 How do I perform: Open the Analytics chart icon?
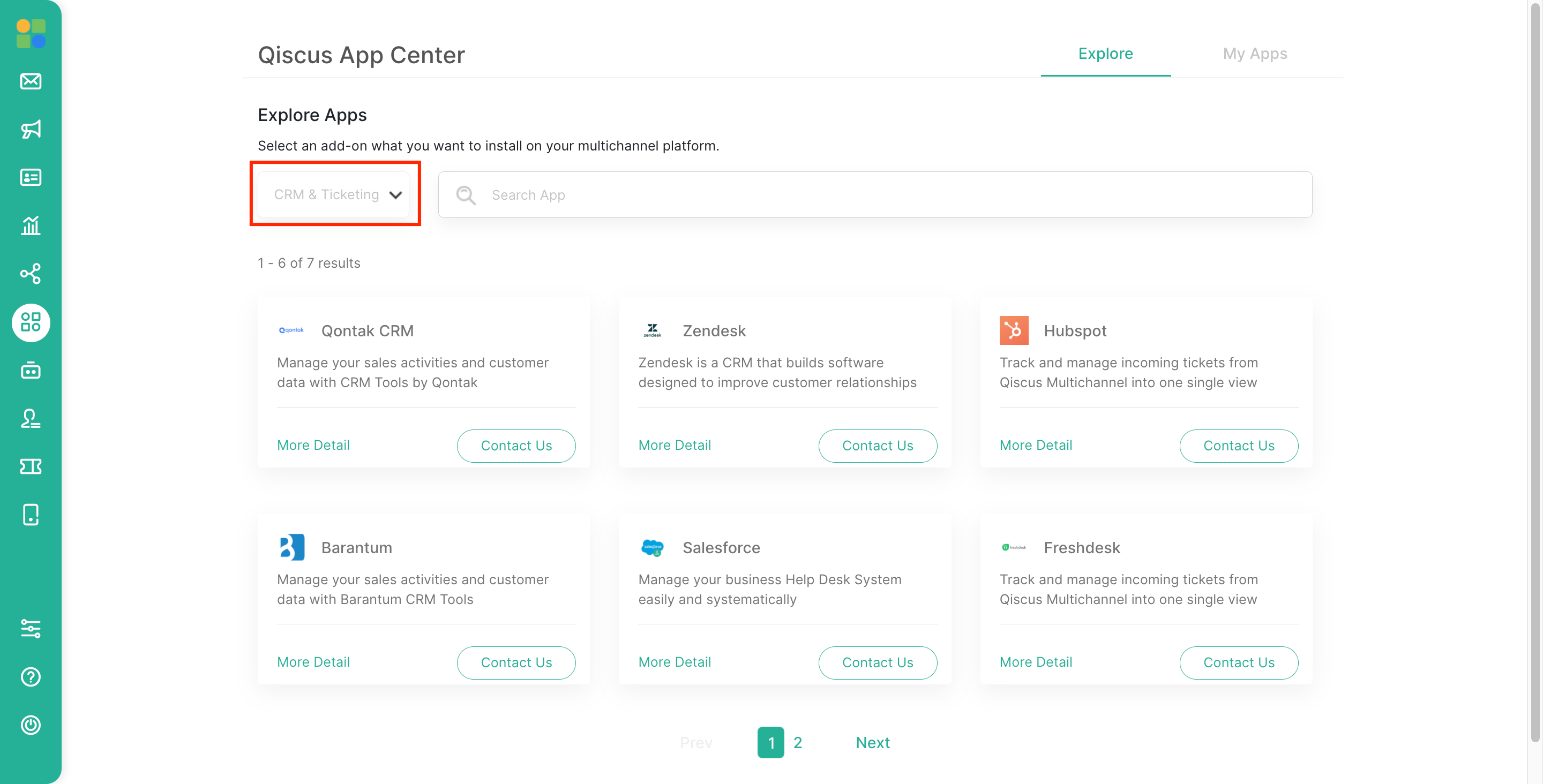(x=31, y=226)
